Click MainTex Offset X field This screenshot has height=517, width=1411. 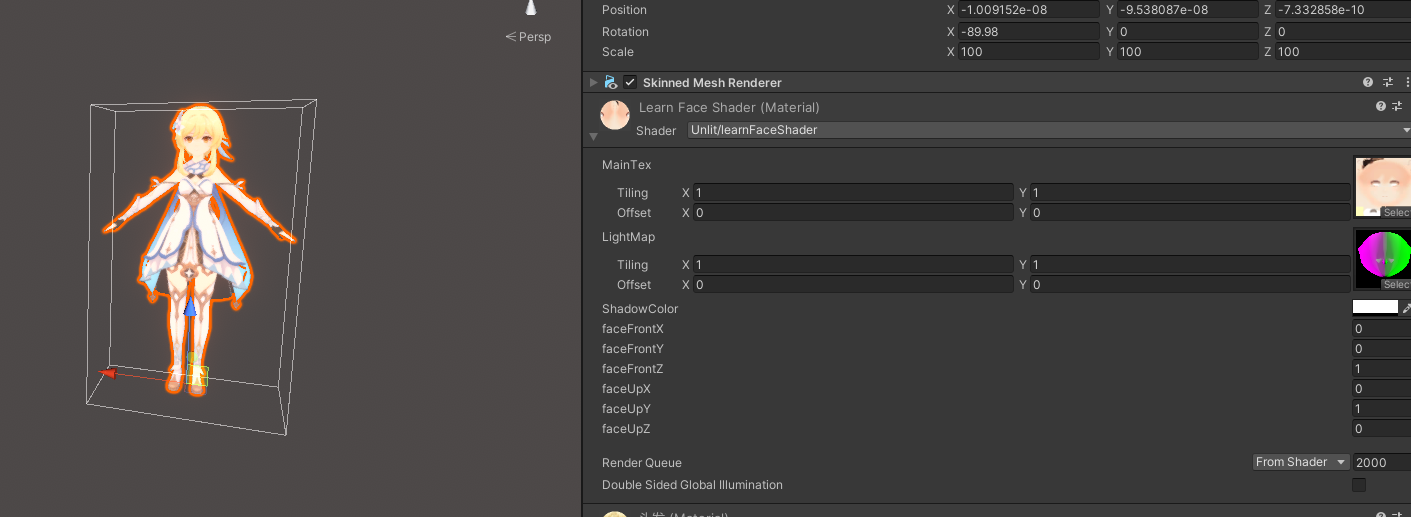[x=853, y=212]
